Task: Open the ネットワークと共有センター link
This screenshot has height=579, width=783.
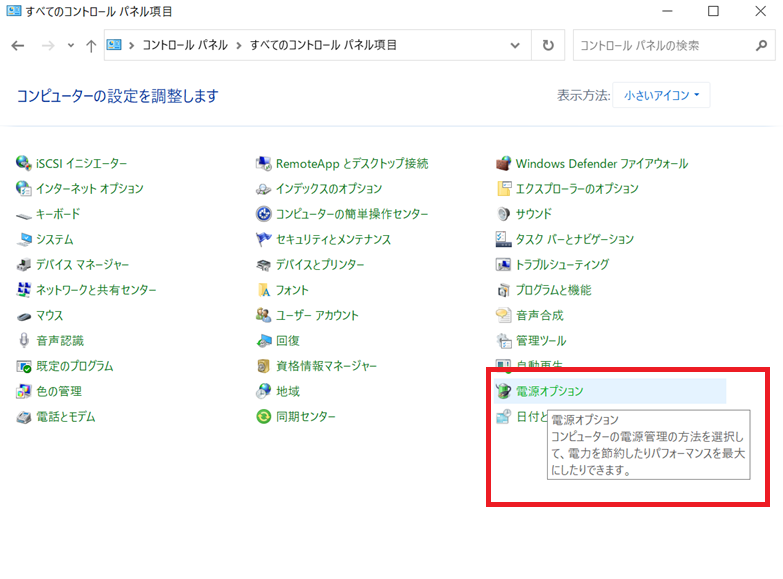Action: (x=96, y=290)
